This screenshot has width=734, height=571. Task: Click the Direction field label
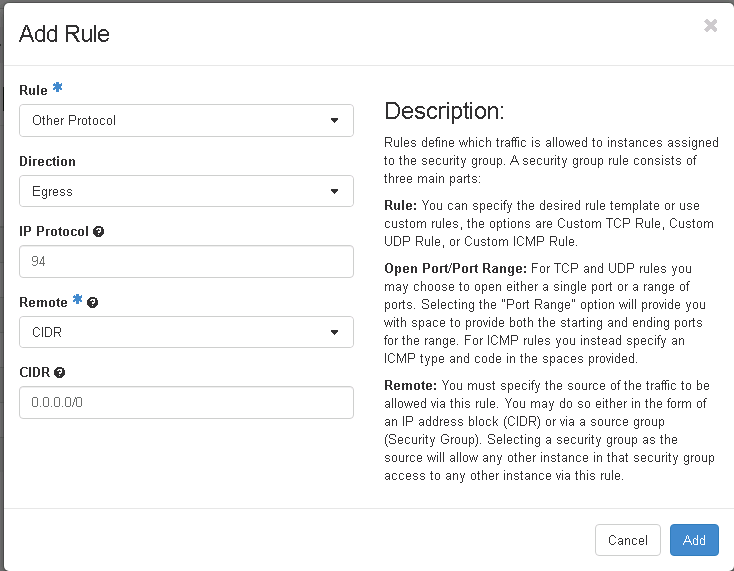point(47,161)
